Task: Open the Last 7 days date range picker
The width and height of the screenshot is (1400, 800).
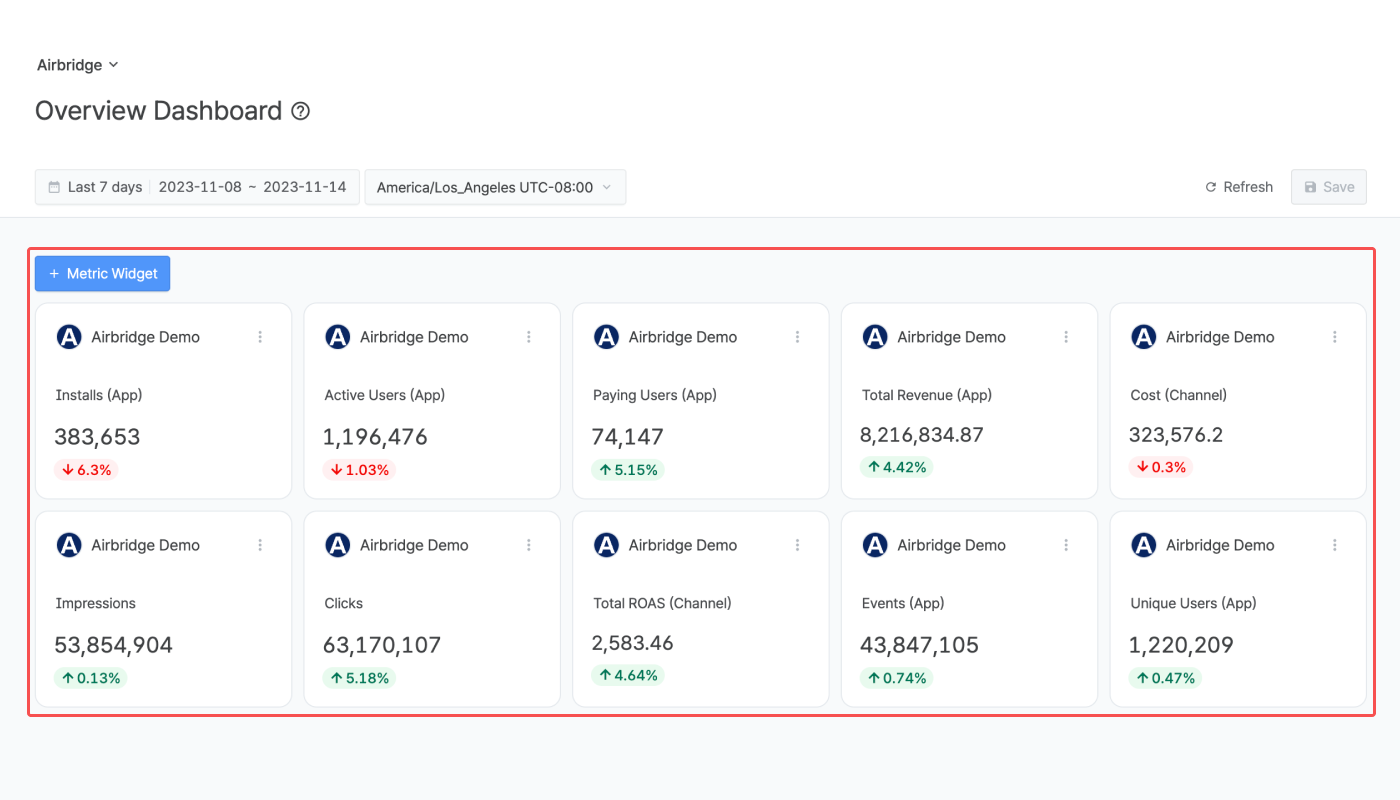Action: (197, 187)
